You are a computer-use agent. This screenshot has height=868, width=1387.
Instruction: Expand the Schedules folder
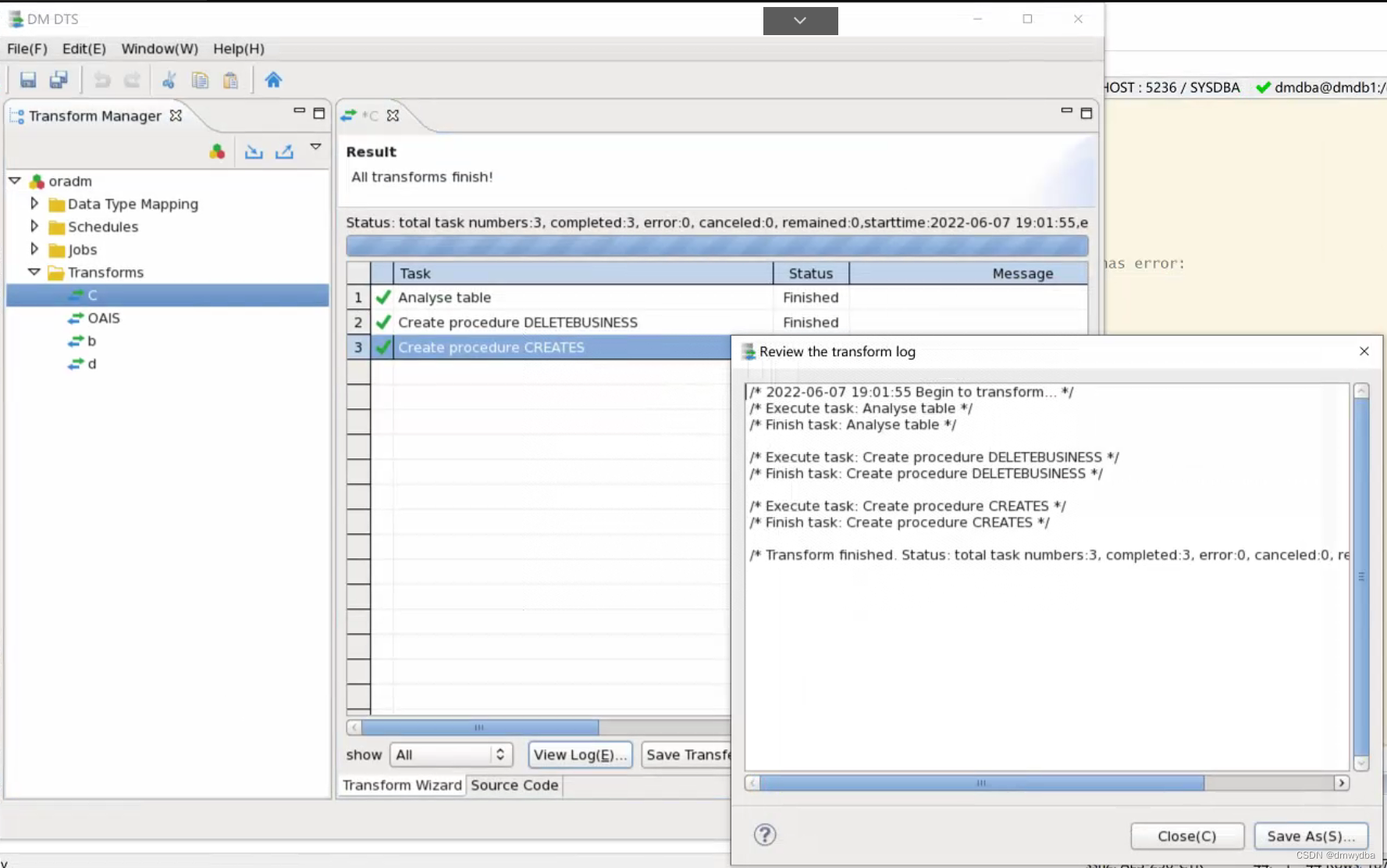click(x=34, y=226)
